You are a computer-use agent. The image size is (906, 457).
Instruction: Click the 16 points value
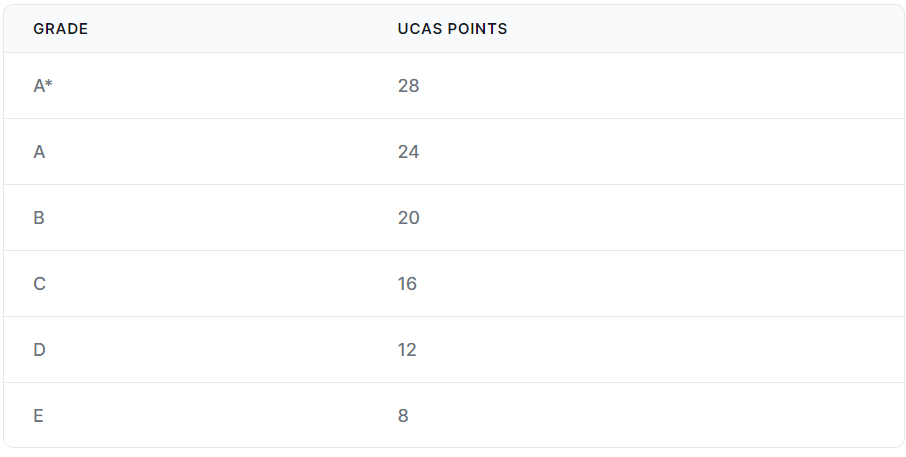407,284
